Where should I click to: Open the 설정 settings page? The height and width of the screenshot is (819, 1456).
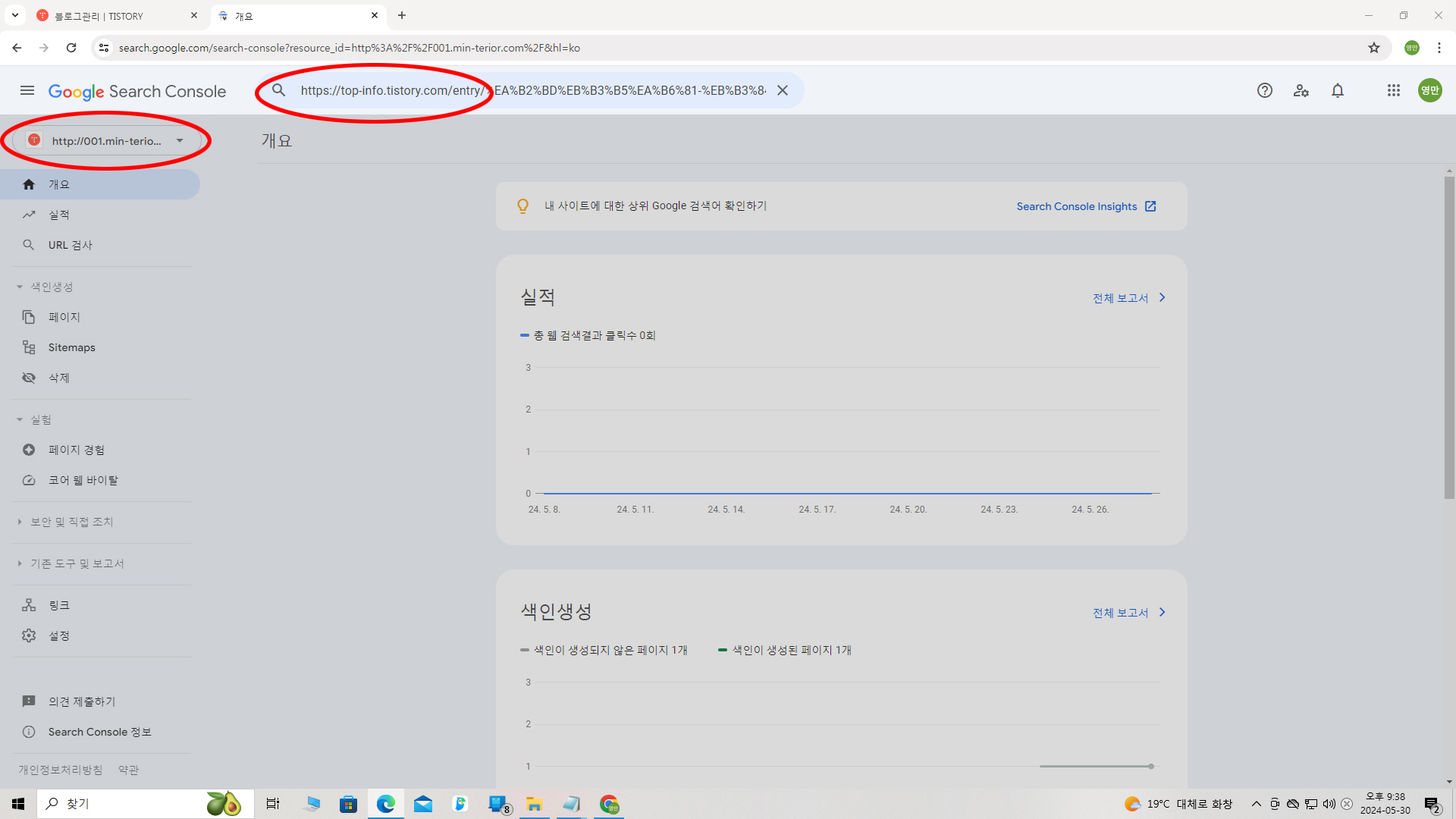click(58, 635)
